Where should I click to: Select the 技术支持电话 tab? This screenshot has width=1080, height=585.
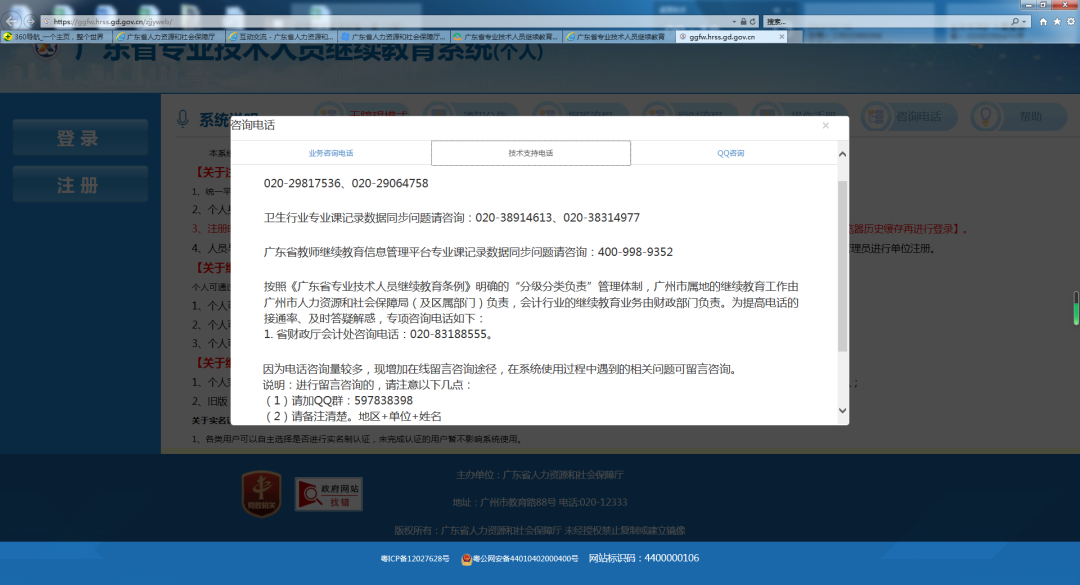click(x=530, y=153)
